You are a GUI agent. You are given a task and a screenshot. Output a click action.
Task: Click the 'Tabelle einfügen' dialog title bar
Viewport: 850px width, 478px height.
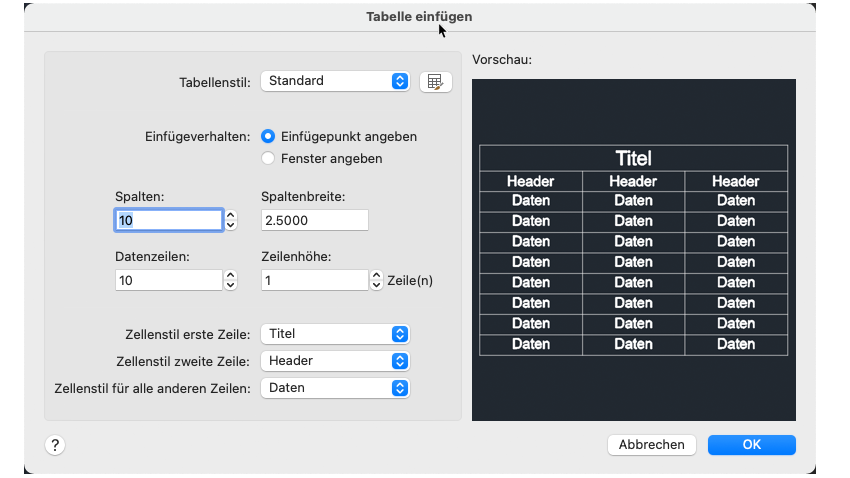419,16
